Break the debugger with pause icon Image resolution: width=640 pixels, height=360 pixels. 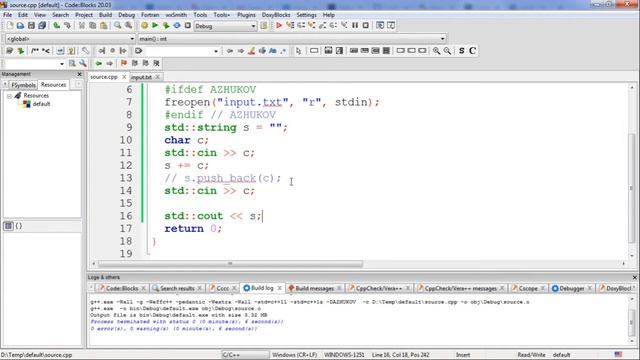(355, 26)
